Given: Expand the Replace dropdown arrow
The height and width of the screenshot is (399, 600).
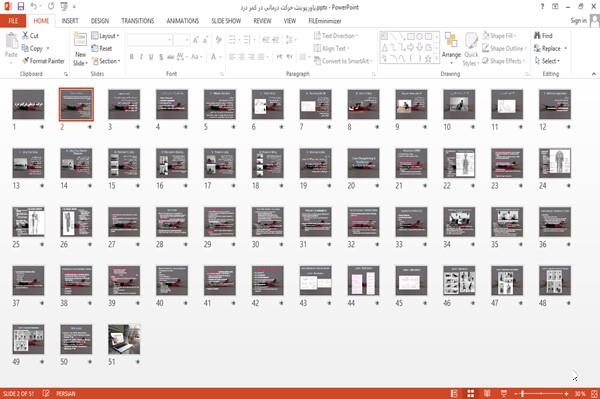Looking at the screenshot, I should click(566, 49).
